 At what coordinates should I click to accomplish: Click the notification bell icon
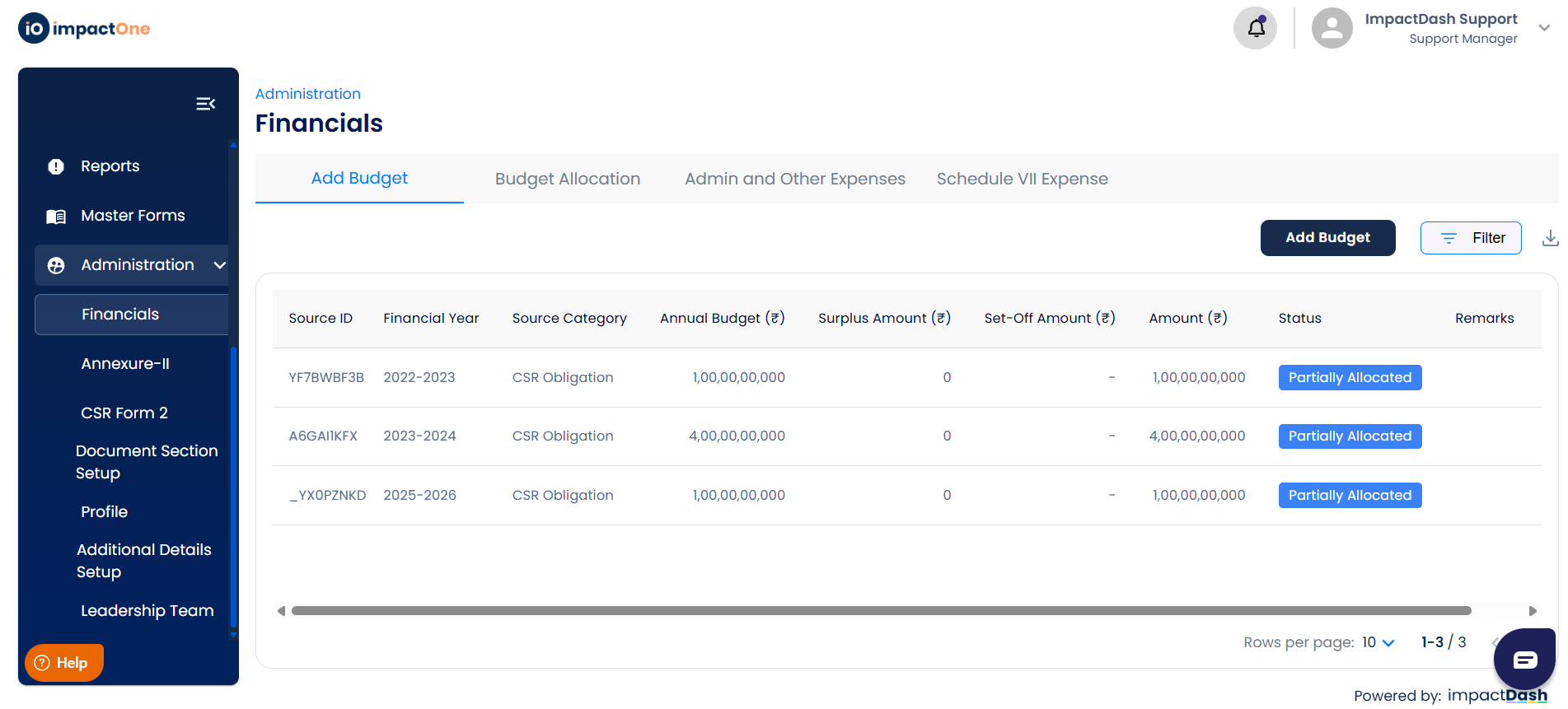pyautogui.click(x=1255, y=28)
